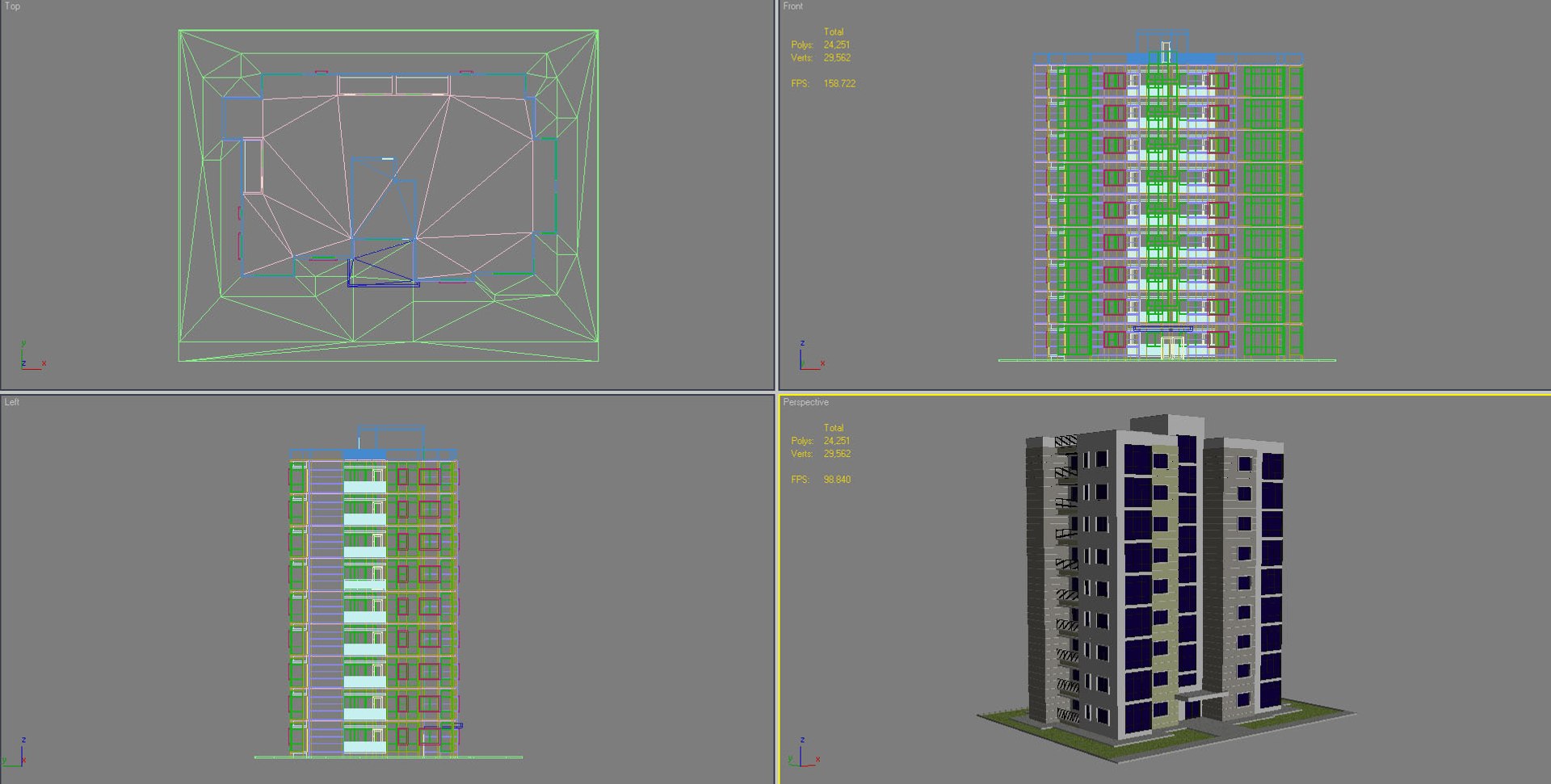1551x784 pixels.
Task: Open the Left viewport label menu
Action: coord(11,402)
